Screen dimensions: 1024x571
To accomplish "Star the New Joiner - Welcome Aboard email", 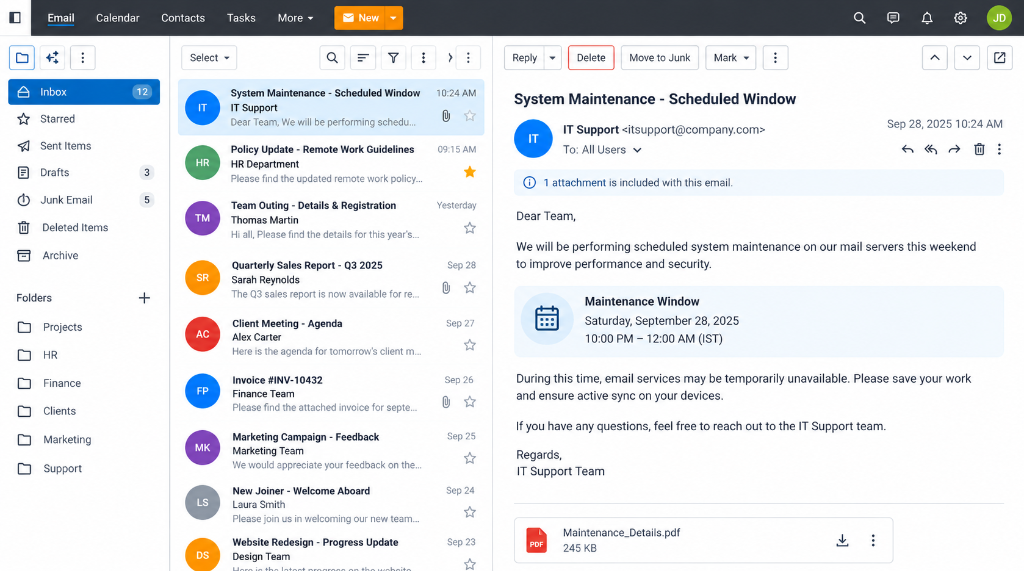I will 470,512.
